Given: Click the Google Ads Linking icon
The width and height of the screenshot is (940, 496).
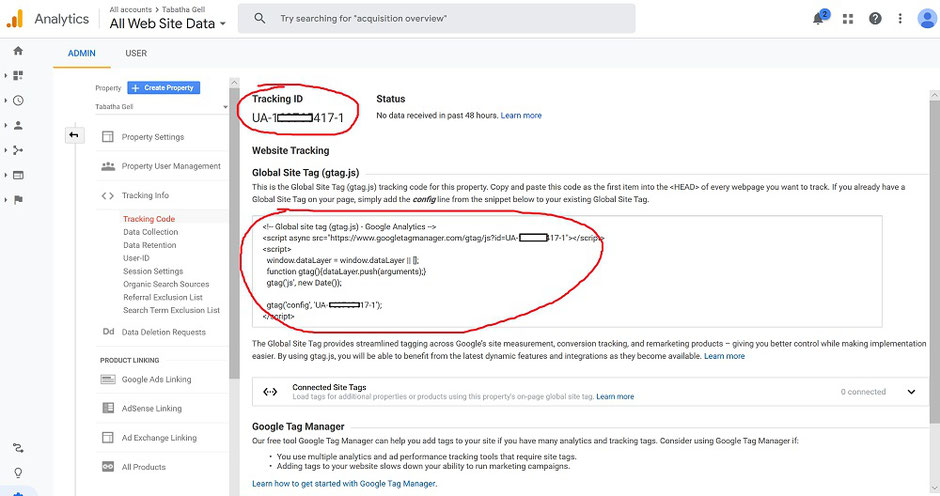Looking at the screenshot, I should coord(108,379).
